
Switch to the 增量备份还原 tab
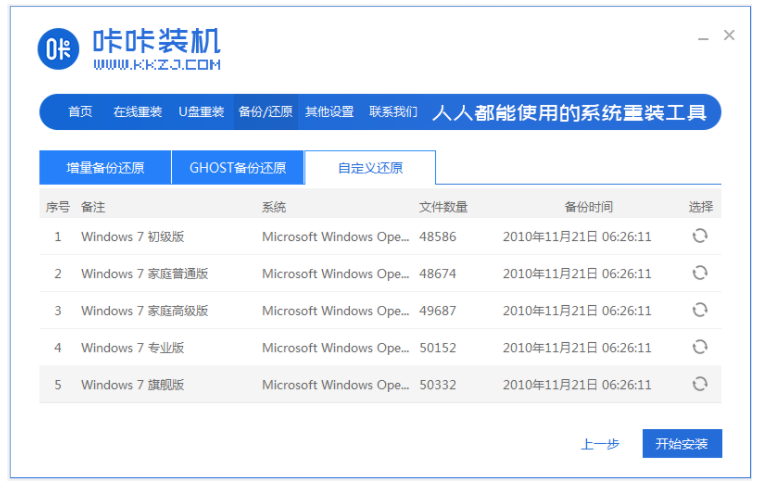coord(105,168)
